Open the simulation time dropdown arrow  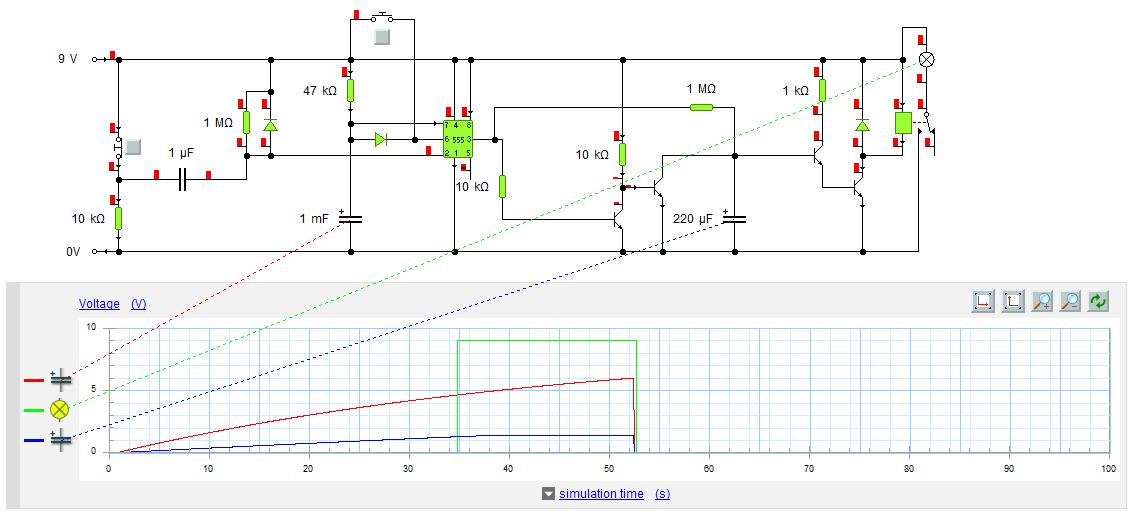(x=548, y=494)
